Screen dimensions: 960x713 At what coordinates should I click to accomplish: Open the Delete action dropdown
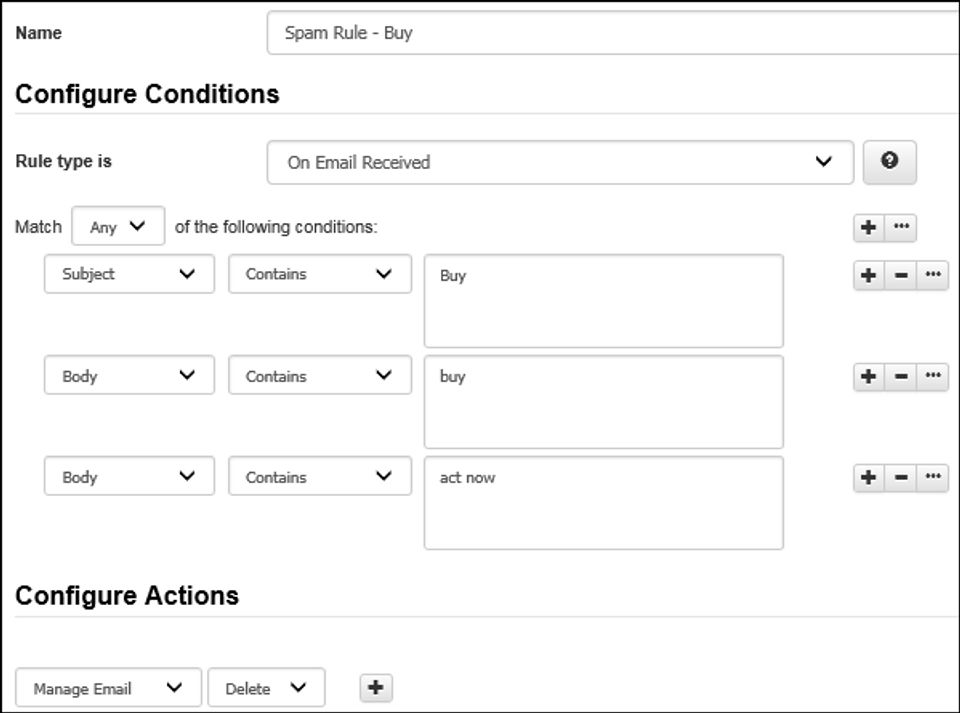pyautogui.click(x=266, y=688)
